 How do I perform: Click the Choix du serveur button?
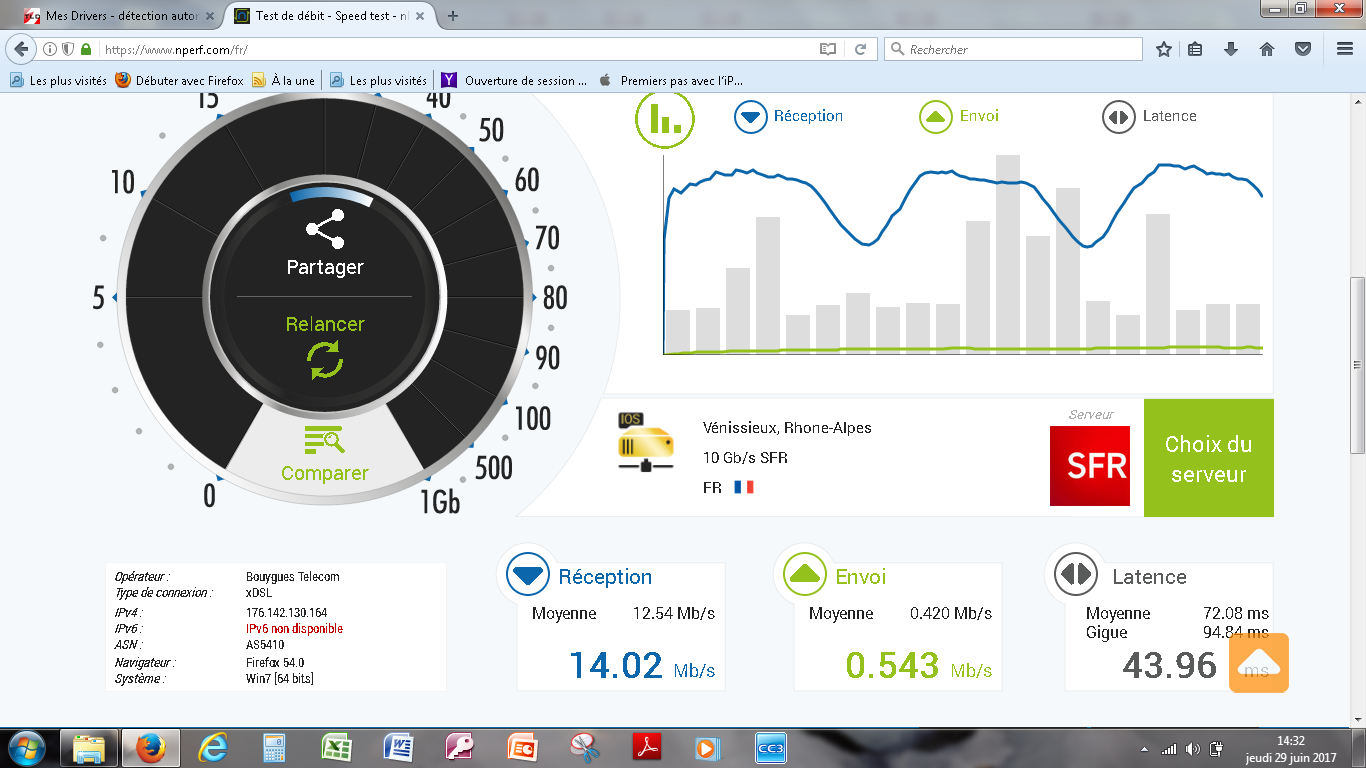pyautogui.click(x=1208, y=458)
